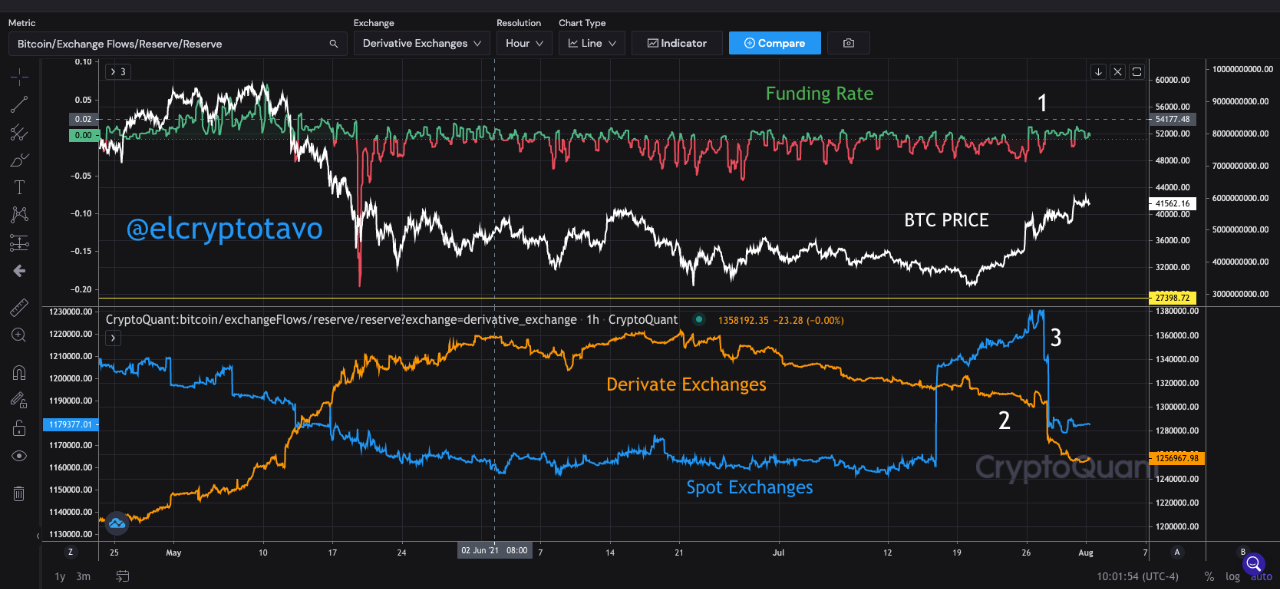
Task: Open the Indicator panel
Action: coord(676,43)
